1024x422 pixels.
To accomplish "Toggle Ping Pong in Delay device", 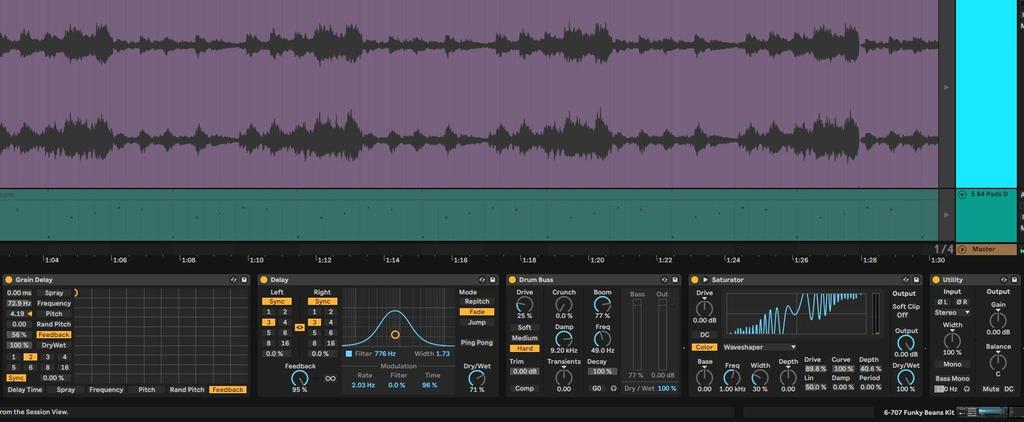I will coord(476,343).
